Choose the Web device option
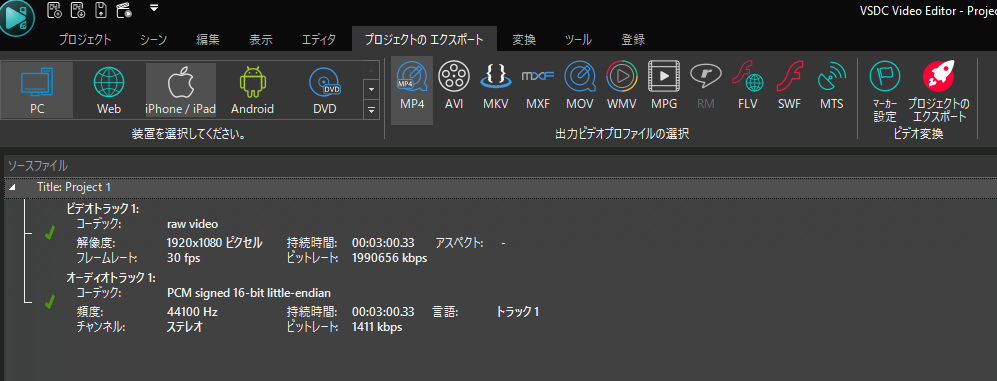 click(x=109, y=90)
